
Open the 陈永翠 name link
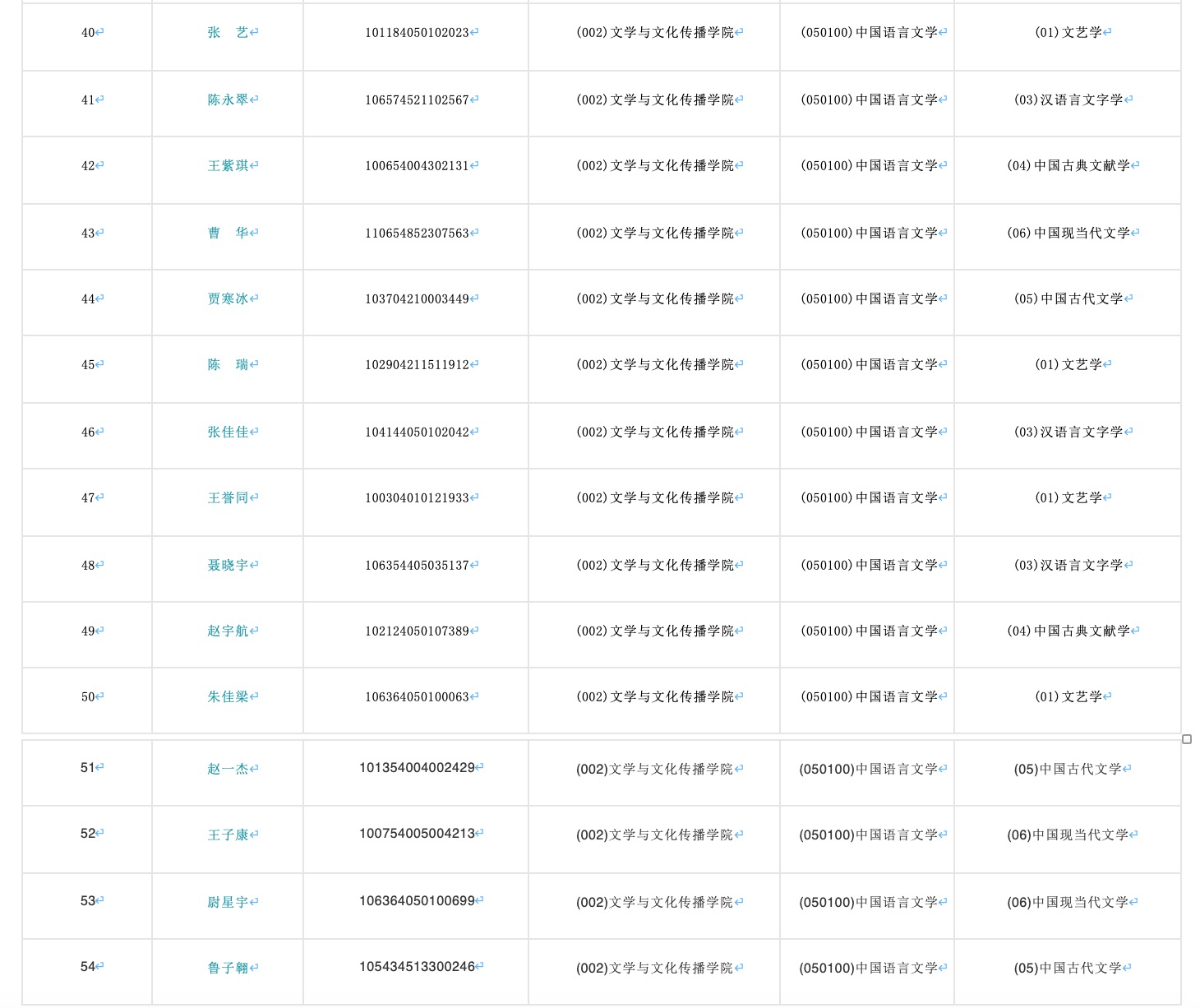pos(228,99)
